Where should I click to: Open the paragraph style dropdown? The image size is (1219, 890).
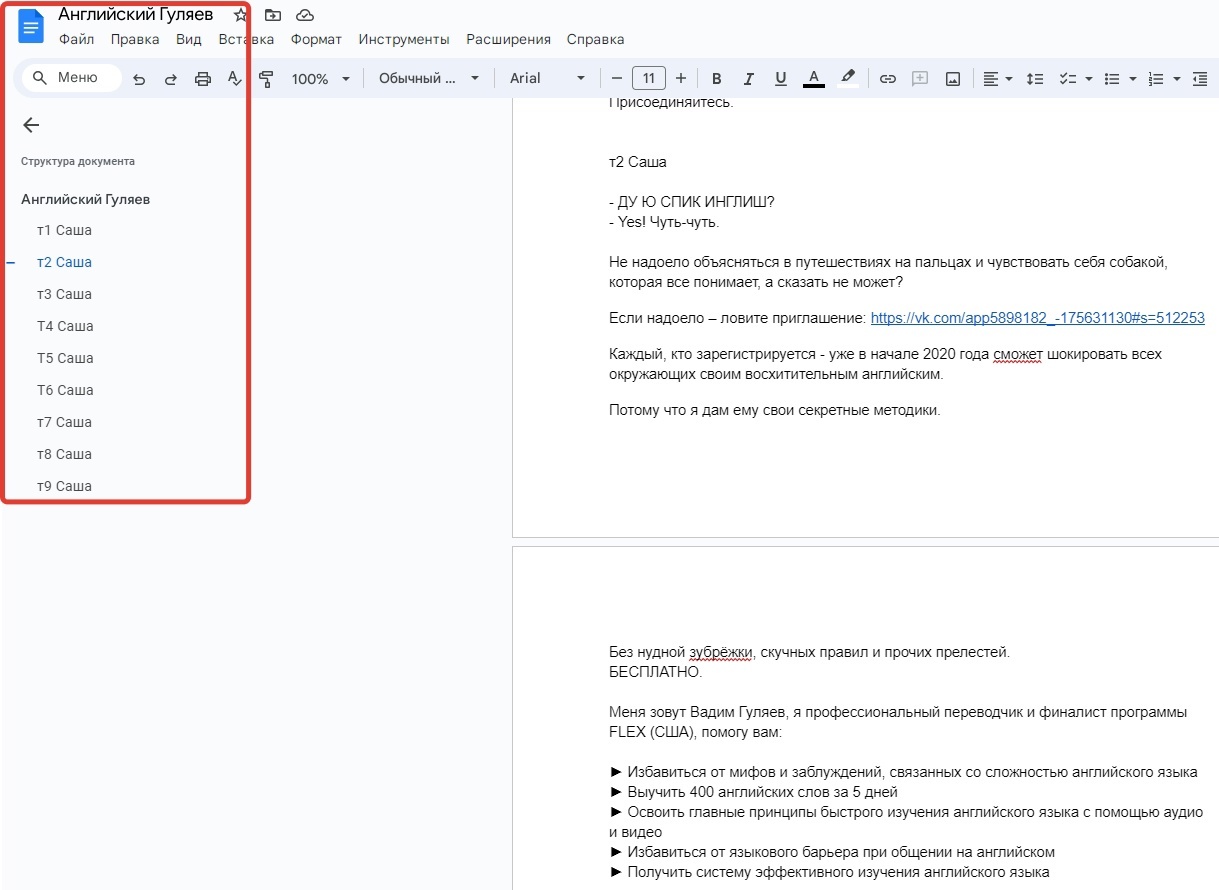428,78
